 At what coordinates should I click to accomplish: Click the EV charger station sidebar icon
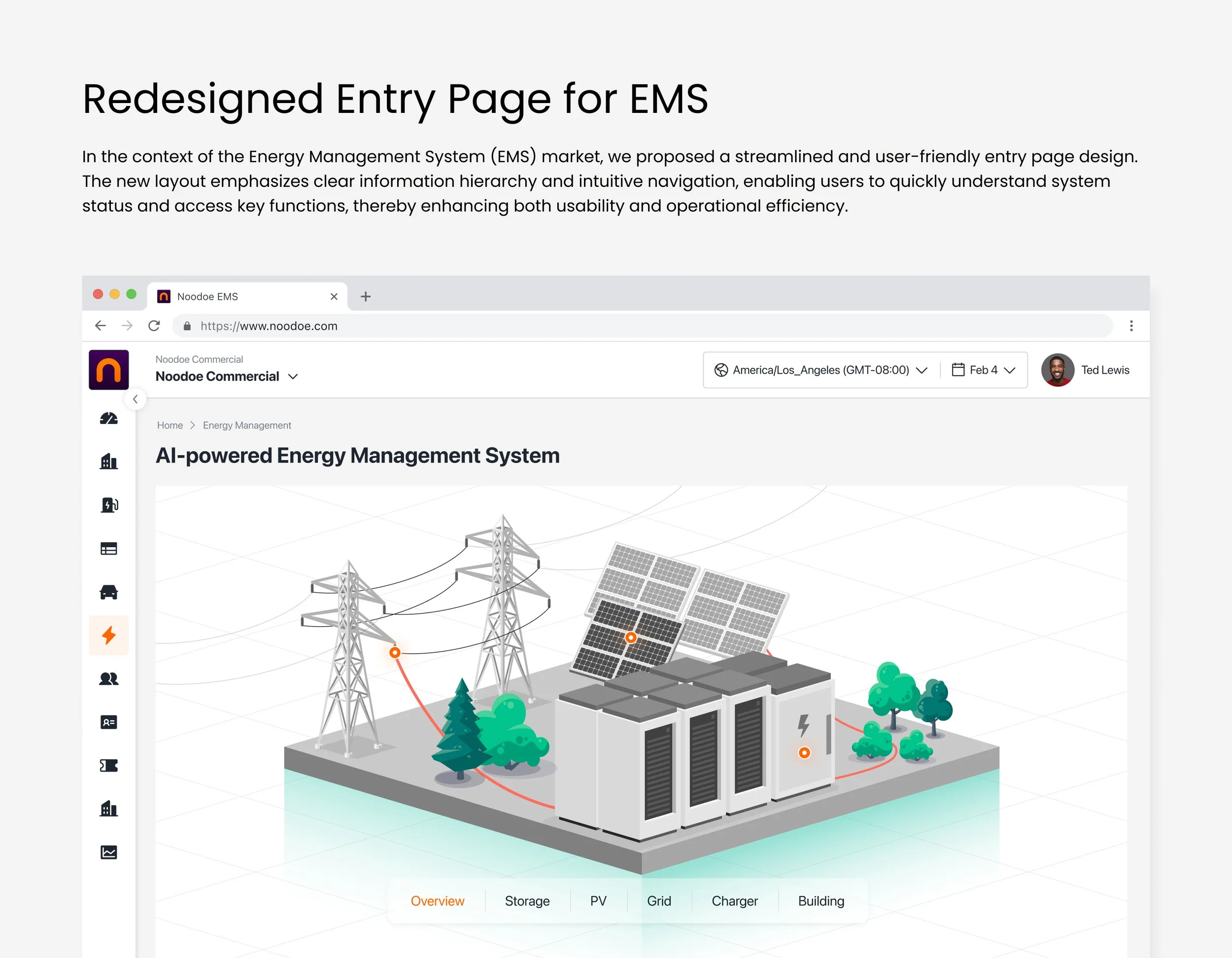pos(108,505)
